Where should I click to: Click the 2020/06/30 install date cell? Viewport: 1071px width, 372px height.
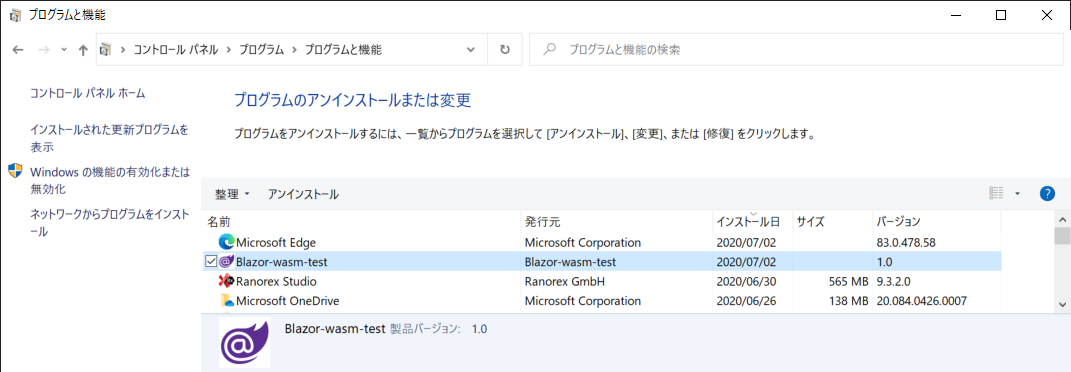point(746,281)
